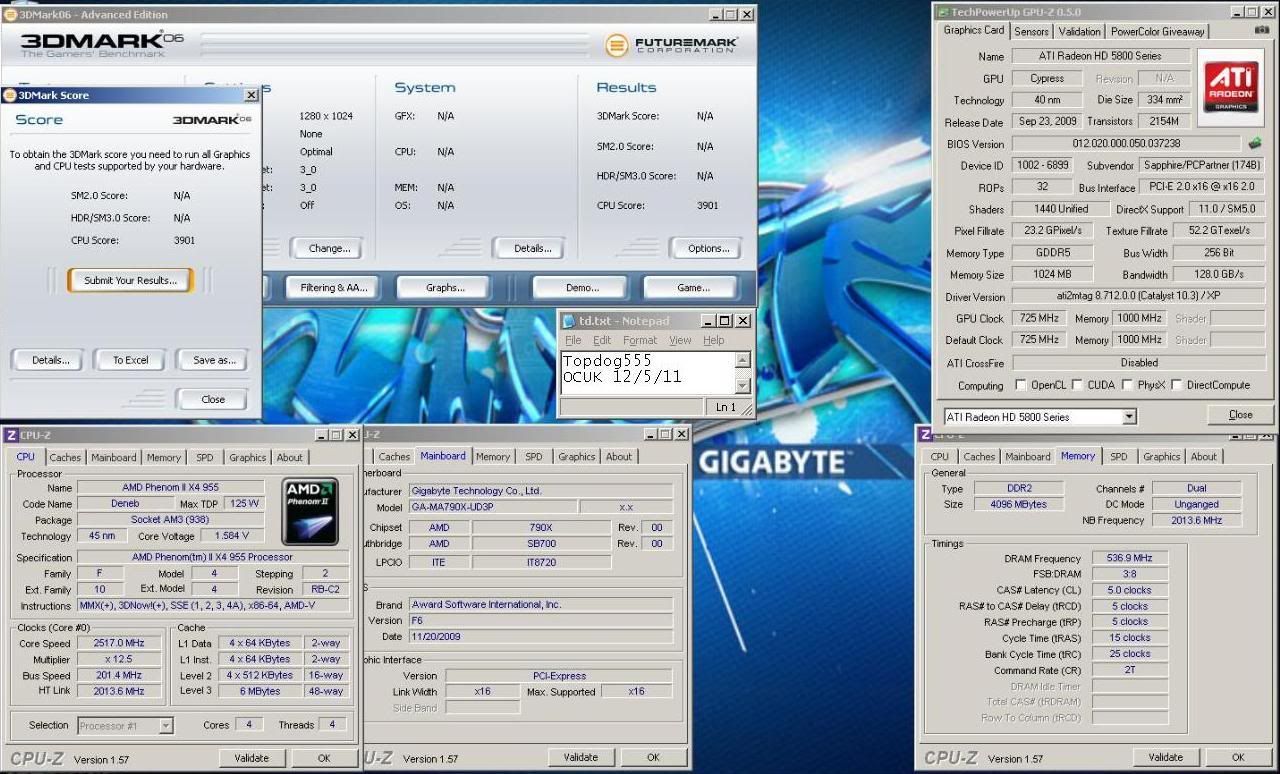The width and height of the screenshot is (1280, 774).
Task: Open the Notepad Format menu
Action: click(x=640, y=340)
